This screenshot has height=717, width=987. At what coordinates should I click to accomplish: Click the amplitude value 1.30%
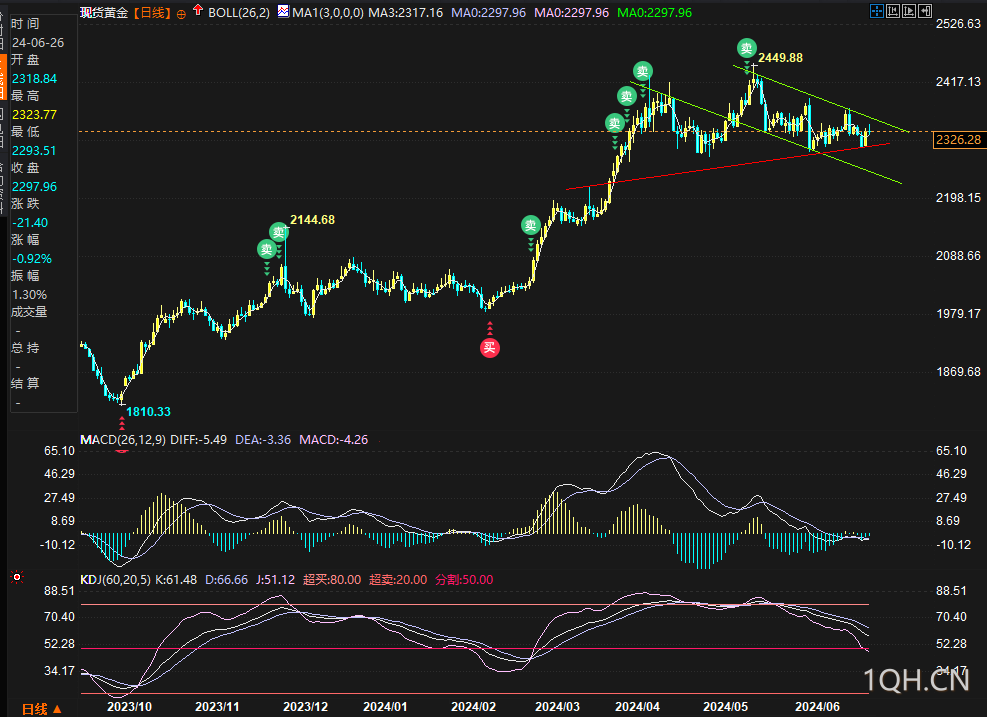point(30,295)
